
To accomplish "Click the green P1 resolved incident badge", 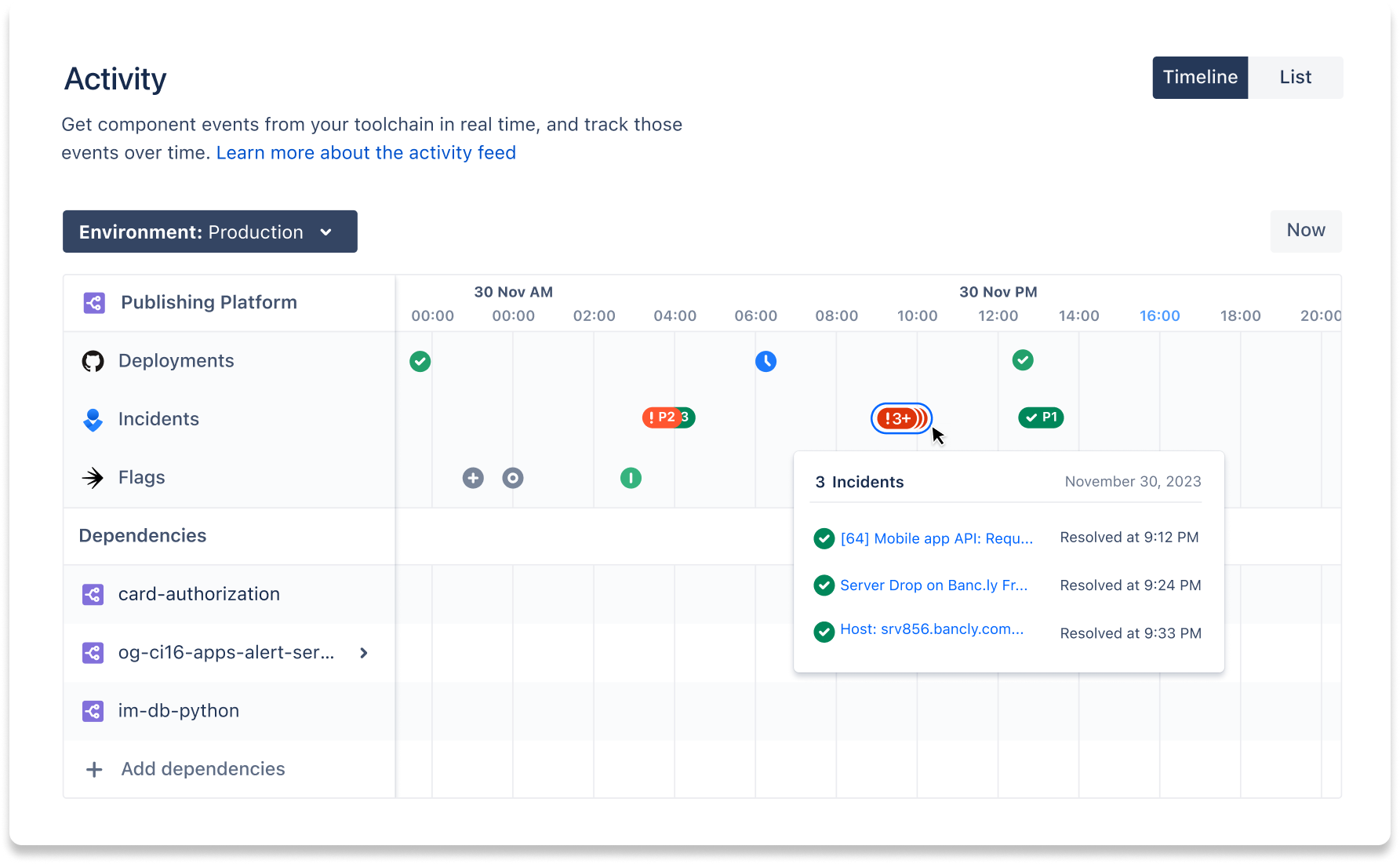I will point(1041,417).
